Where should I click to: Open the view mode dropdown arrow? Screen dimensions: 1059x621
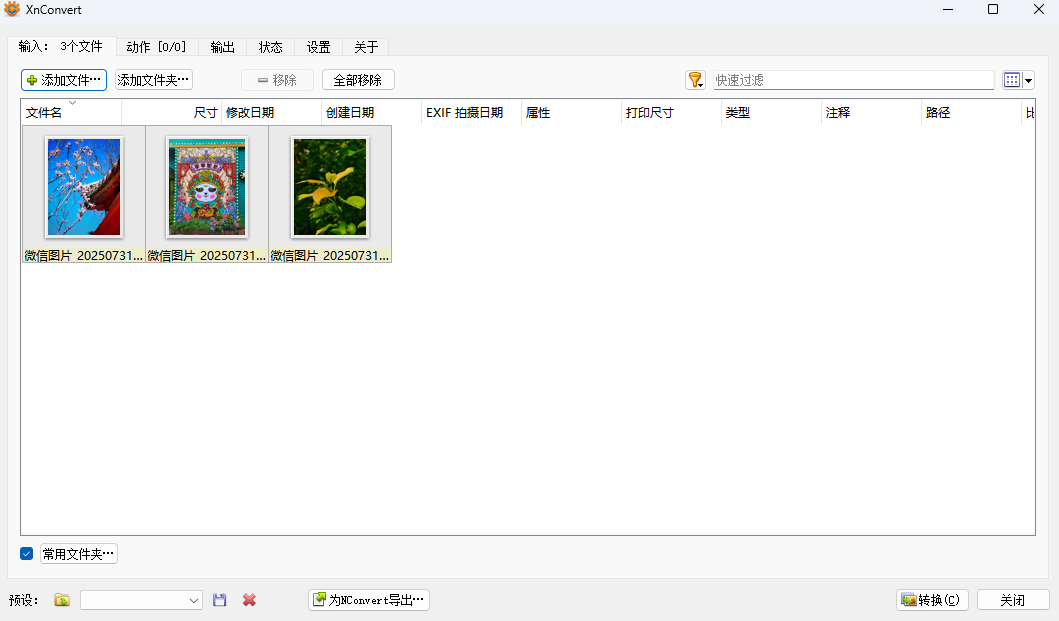point(1031,79)
